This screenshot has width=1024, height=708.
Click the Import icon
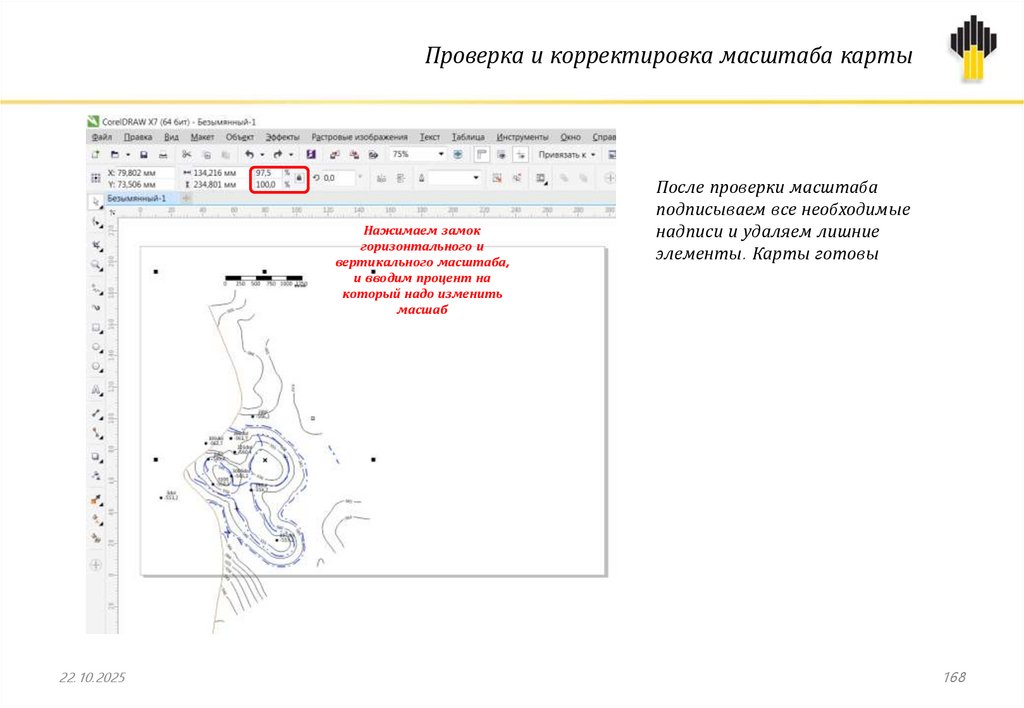pos(334,155)
